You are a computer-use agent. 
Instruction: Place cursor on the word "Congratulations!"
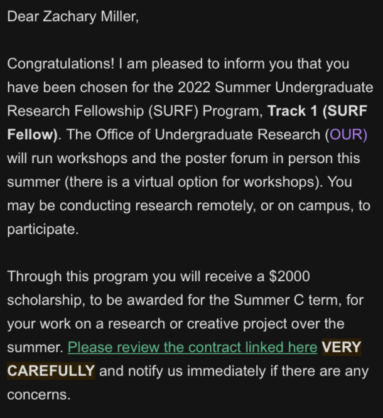[61, 64]
